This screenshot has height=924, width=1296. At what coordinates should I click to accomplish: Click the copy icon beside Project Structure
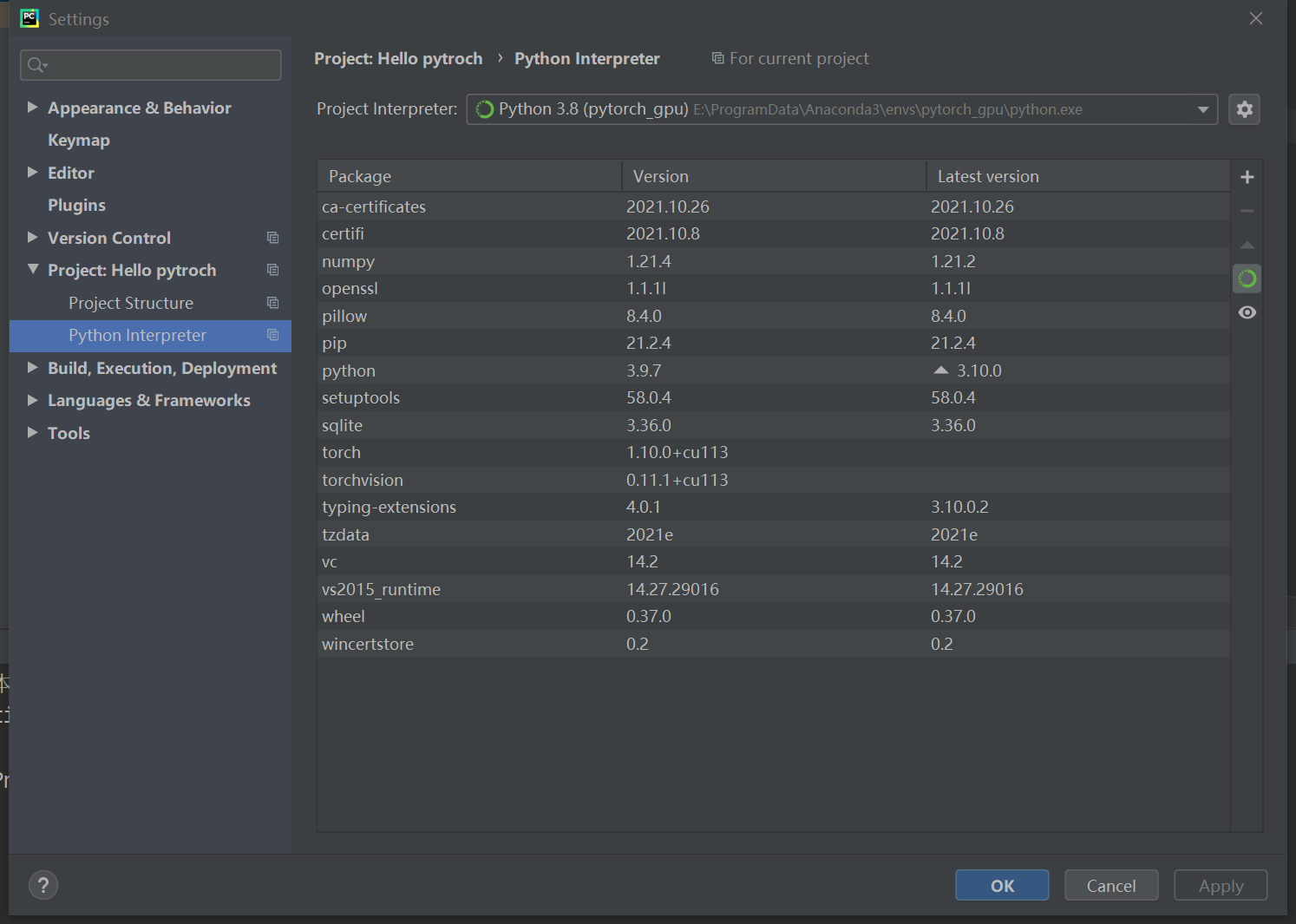tap(272, 303)
